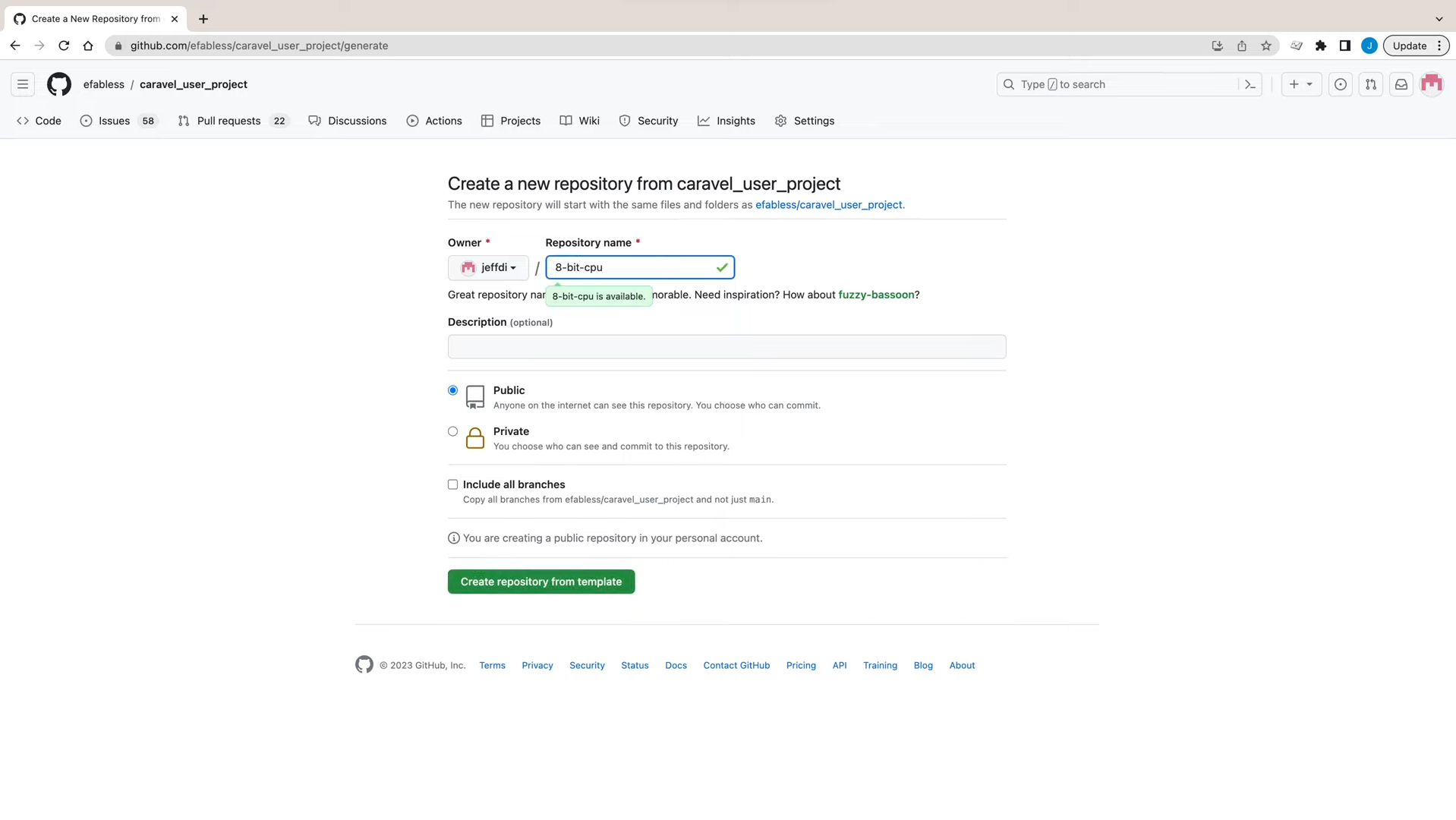
Task: Click into the Repository name field
Action: tap(640, 267)
